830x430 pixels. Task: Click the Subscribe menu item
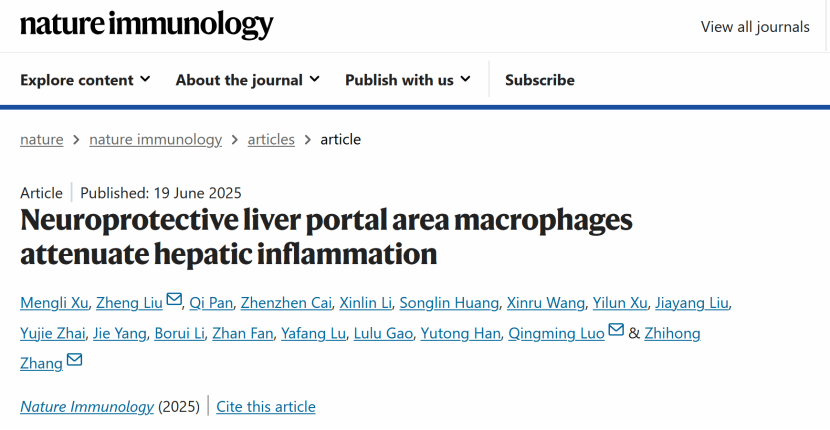[539, 80]
